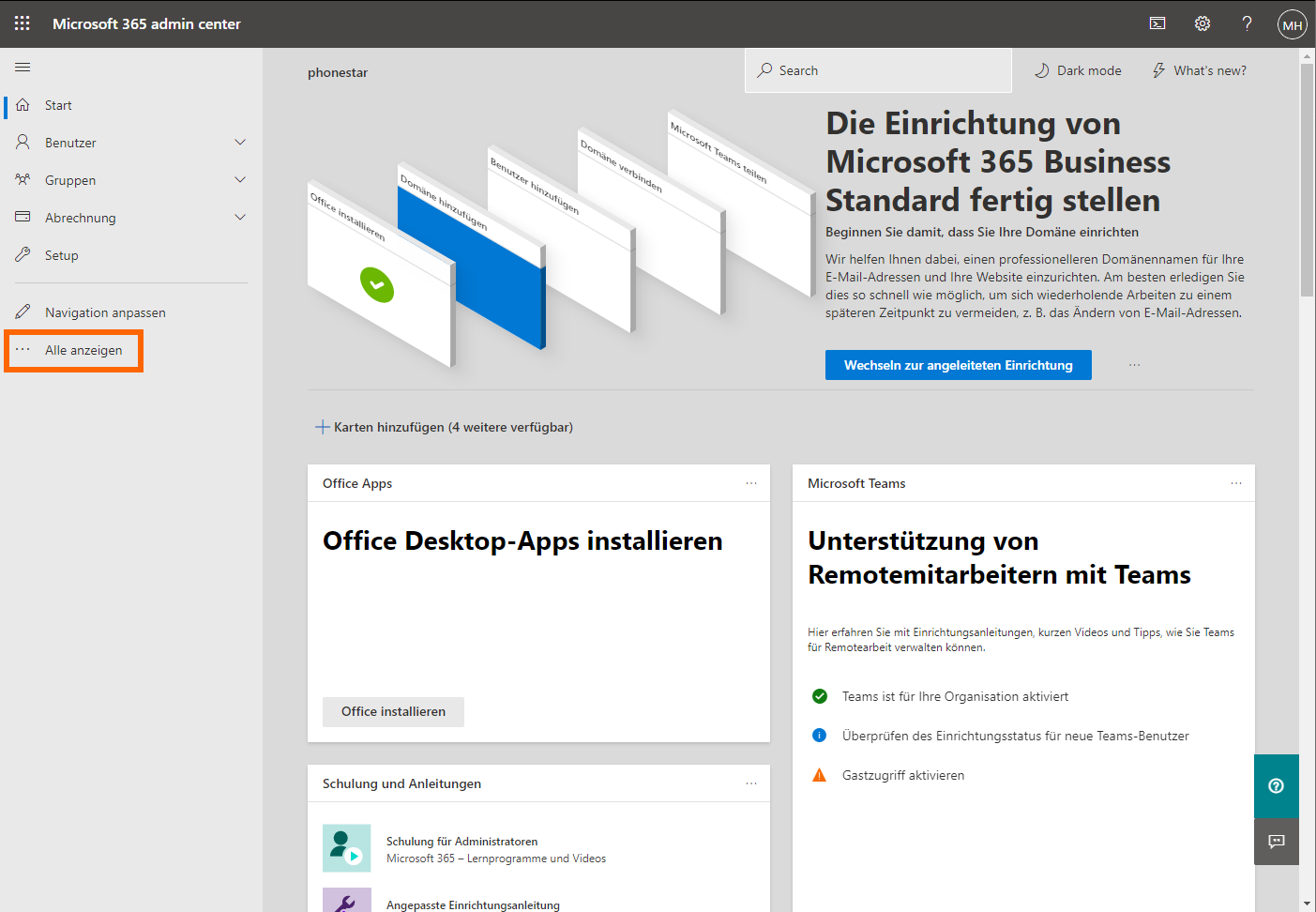Click the Abrechnung card icon
Screen dimensions: 1316x912
[23, 217]
